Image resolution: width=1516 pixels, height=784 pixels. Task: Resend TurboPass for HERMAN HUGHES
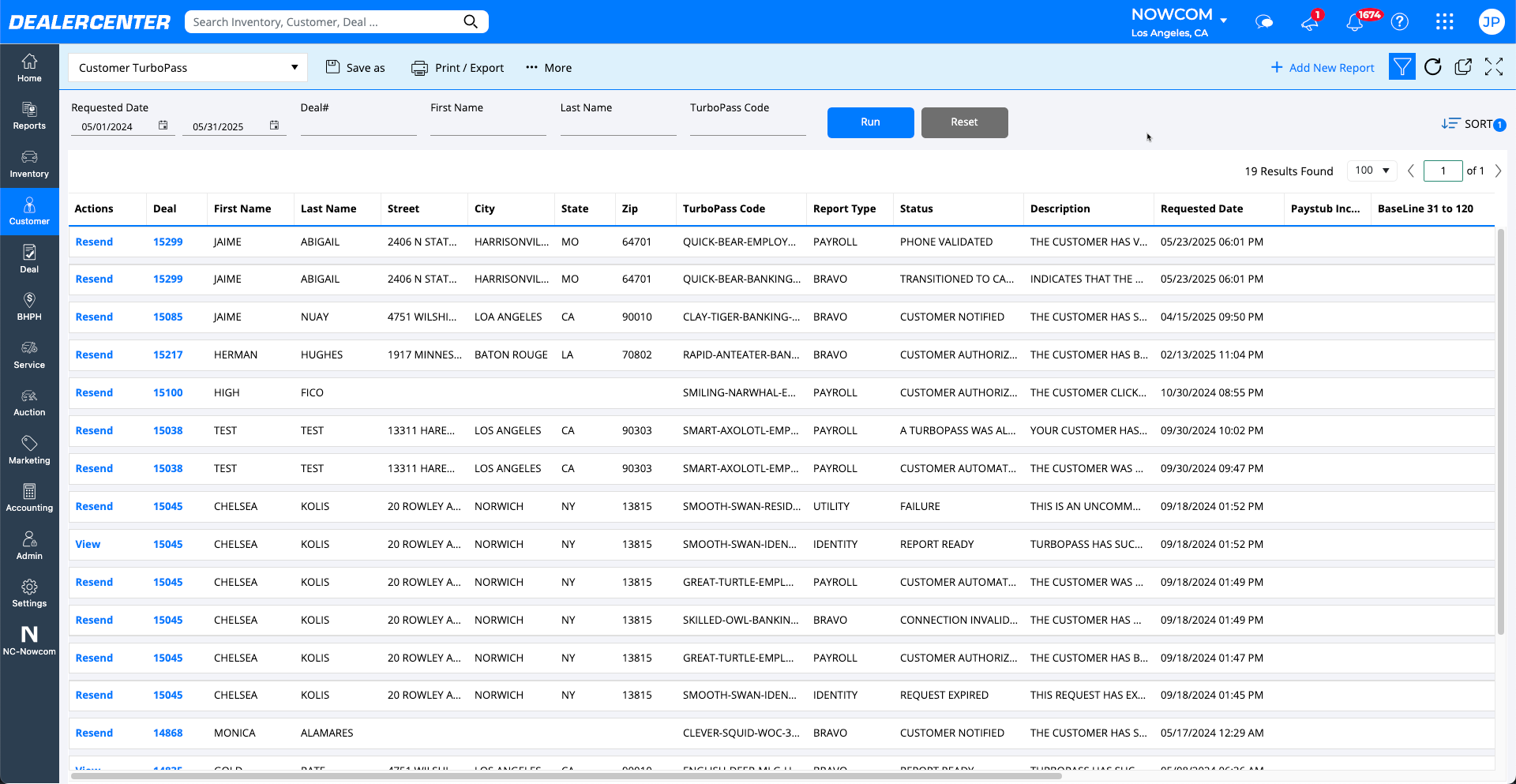point(94,354)
